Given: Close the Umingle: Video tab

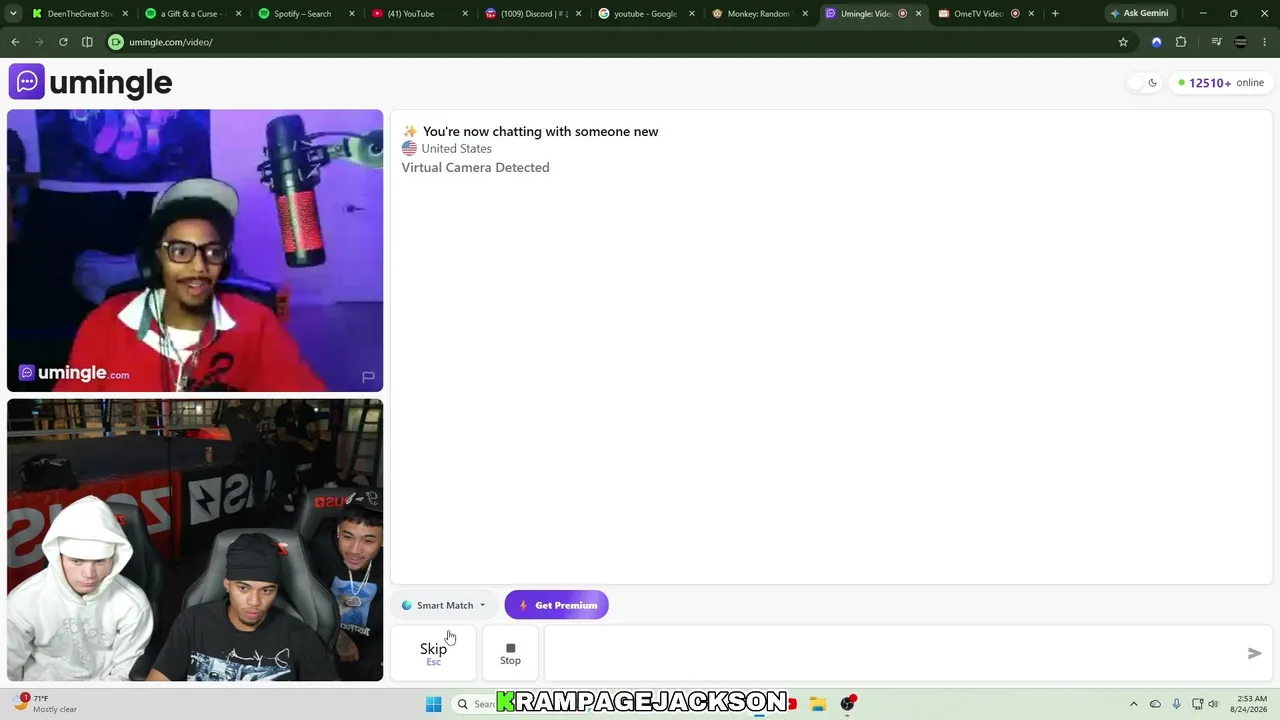Looking at the screenshot, I should pyautogui.click(x=918, y=14).
